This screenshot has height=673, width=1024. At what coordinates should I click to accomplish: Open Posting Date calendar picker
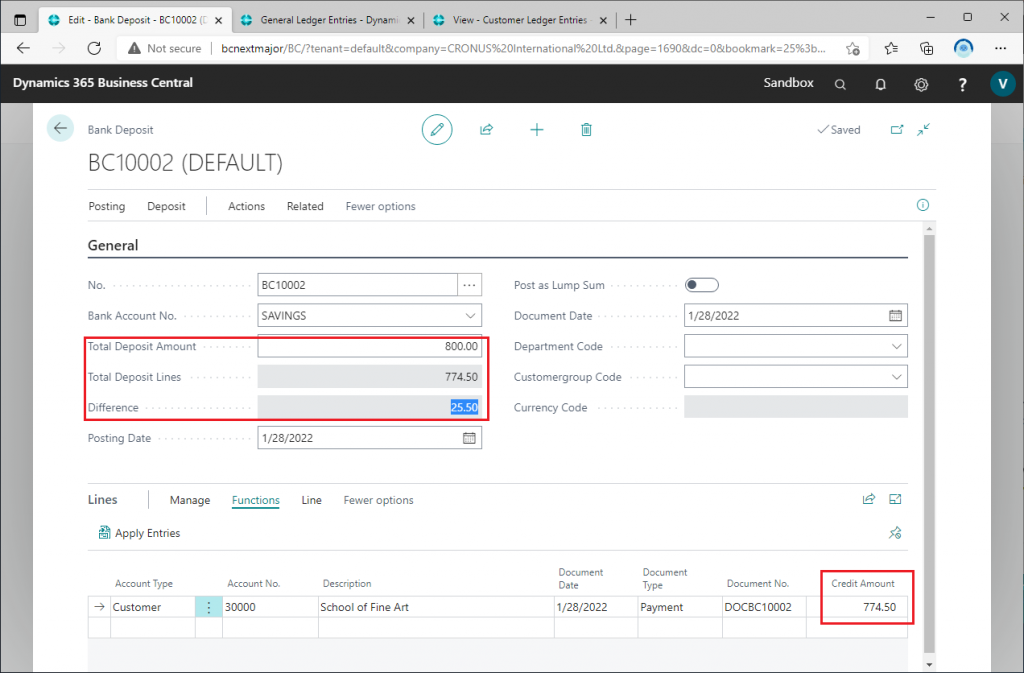point(469,438)
